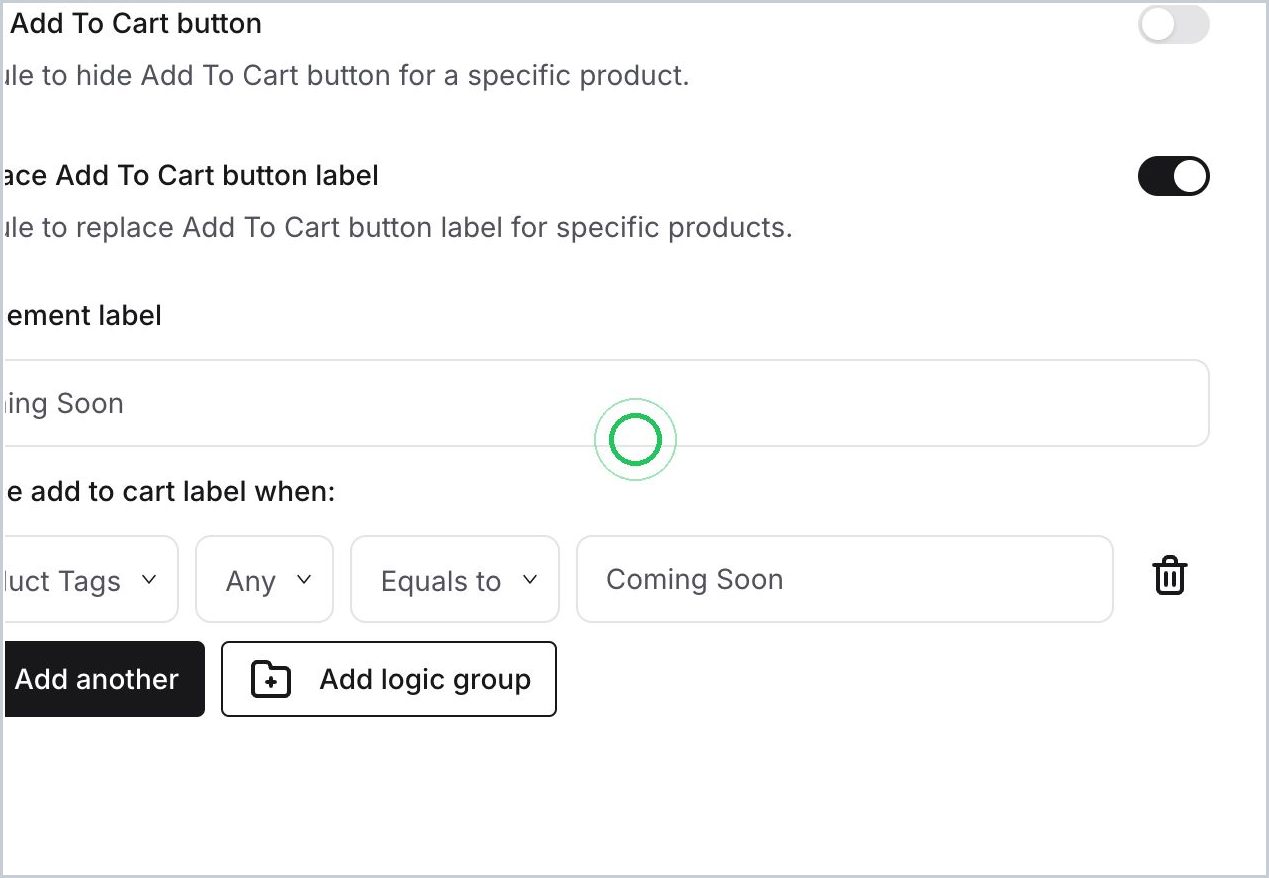Open the Product Tags dropdown
1269x878 pixels.
(89, 579)
